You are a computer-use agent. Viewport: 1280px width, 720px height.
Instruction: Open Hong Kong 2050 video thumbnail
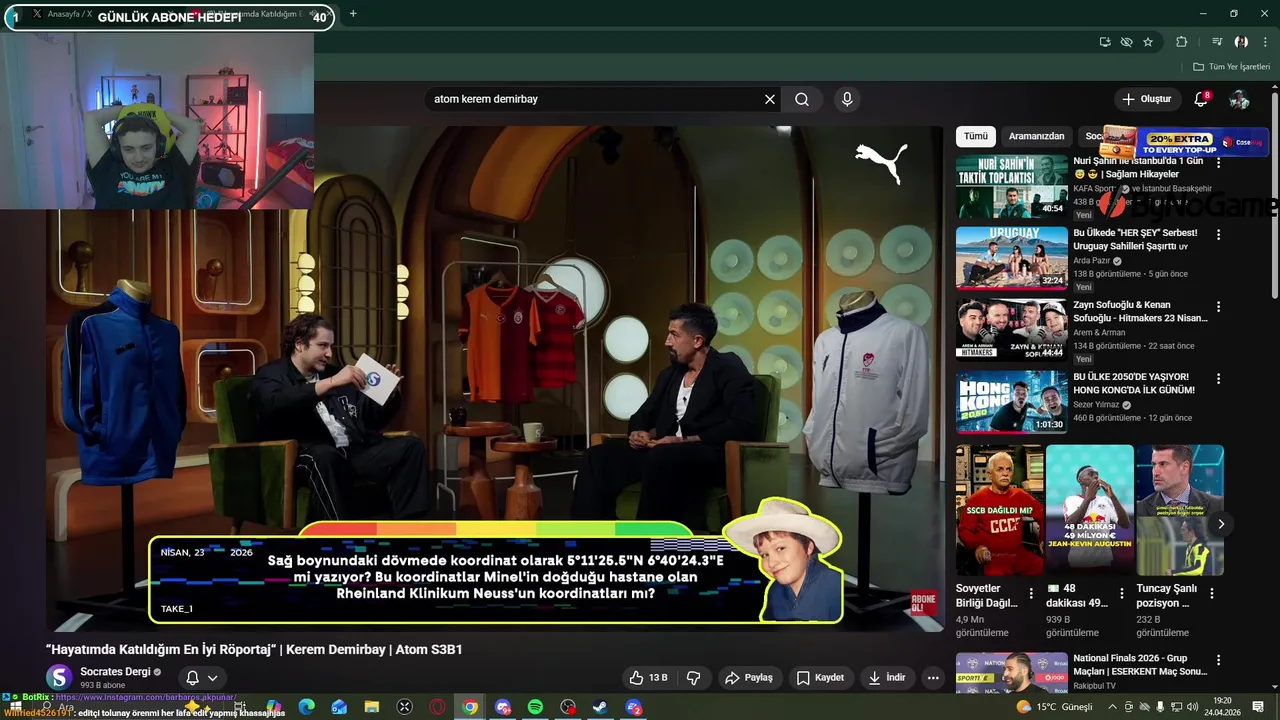[1011, 402]
